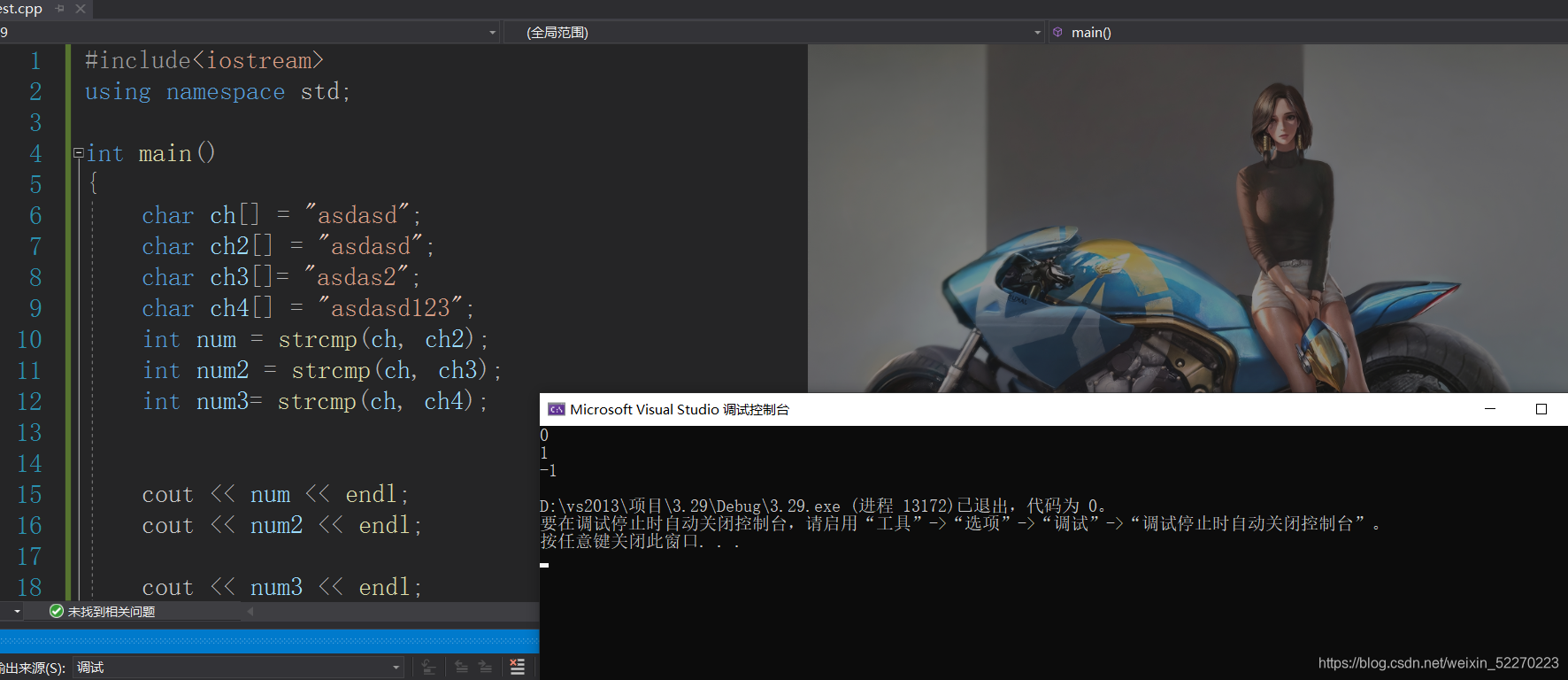Click the Microsoft Visual Studio 调试控制台 title
This screenshot has width=1568, height=680.
(680, 409)
